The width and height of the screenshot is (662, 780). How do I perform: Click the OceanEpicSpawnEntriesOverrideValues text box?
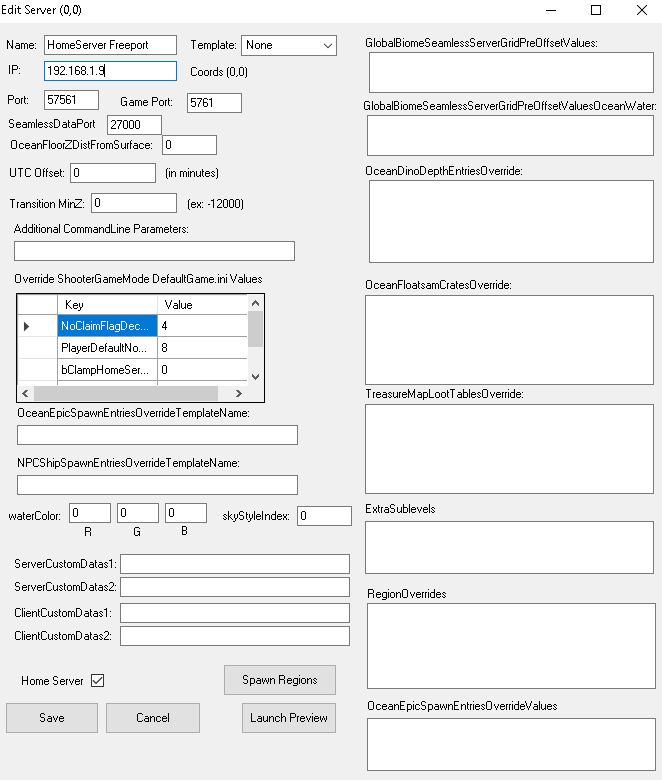pos(511,744)
